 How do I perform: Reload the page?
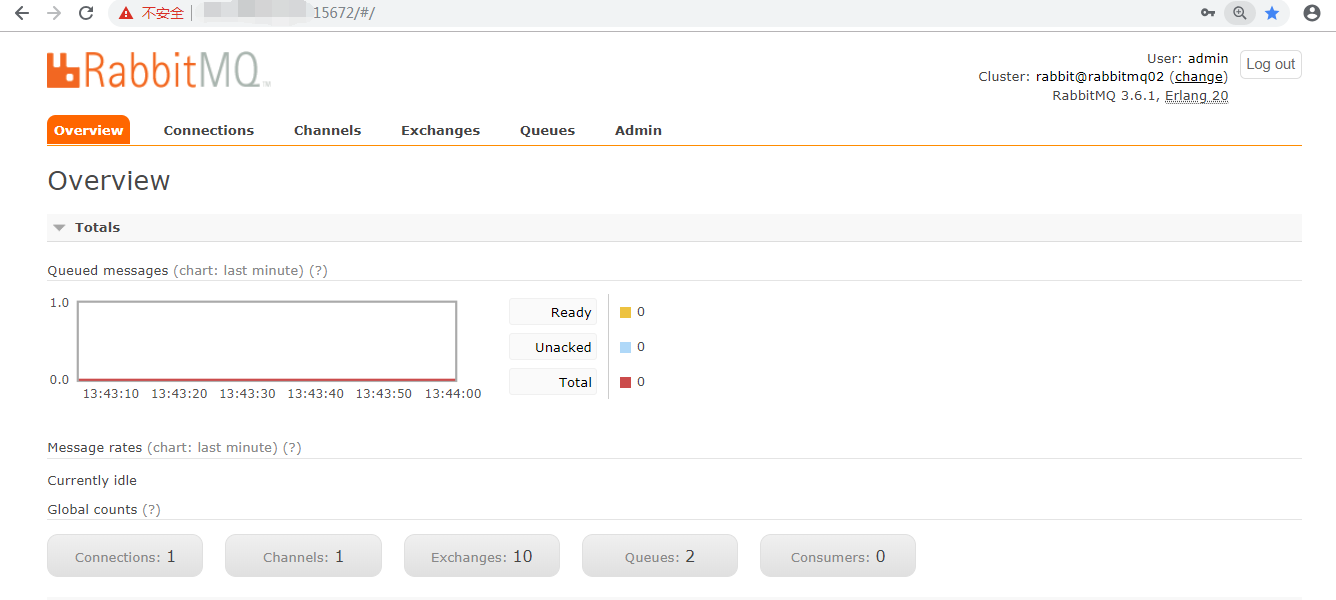click(x=86, y=13)
